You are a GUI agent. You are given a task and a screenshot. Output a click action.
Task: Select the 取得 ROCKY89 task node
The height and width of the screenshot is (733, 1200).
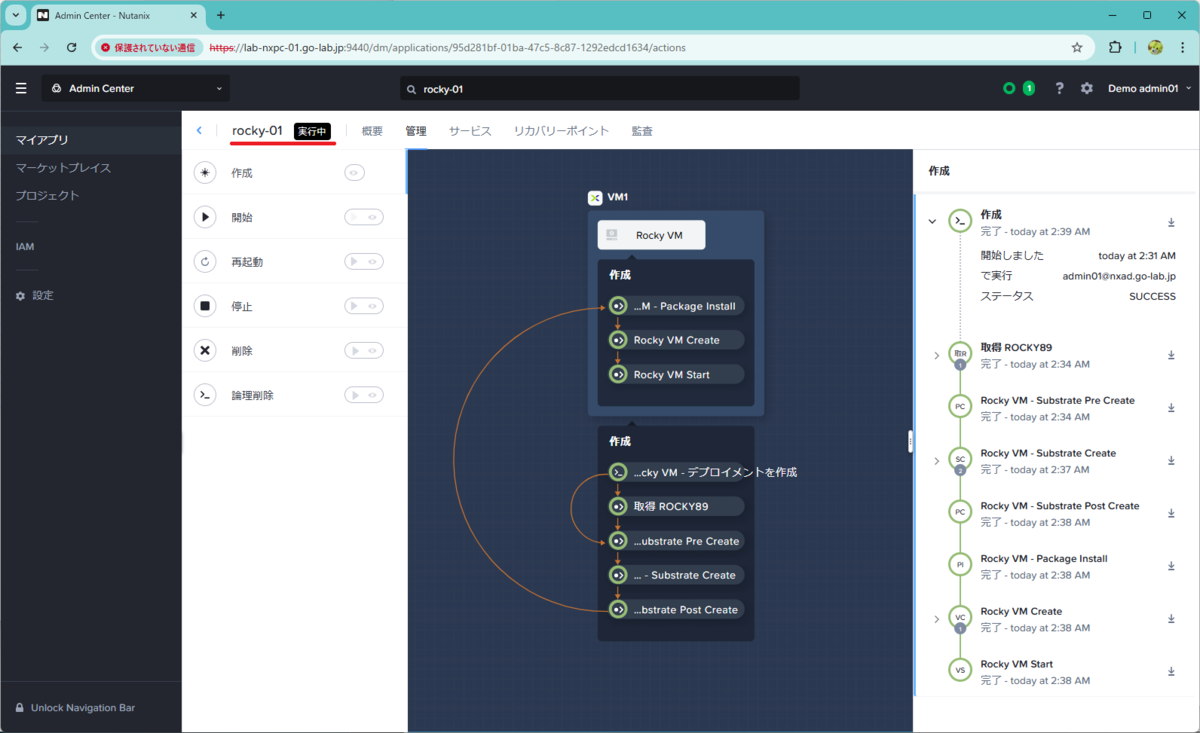pyautogui.click(x=677, y=506)
